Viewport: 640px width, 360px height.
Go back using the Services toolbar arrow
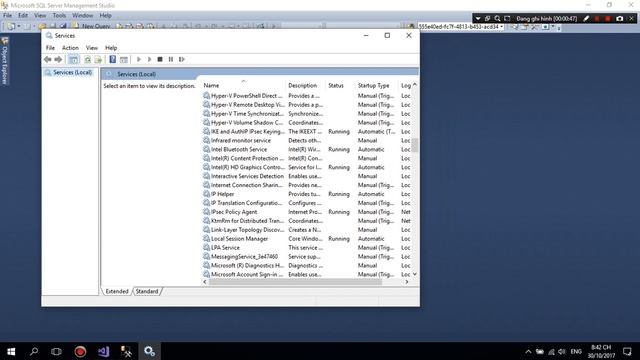coord(48,60)
